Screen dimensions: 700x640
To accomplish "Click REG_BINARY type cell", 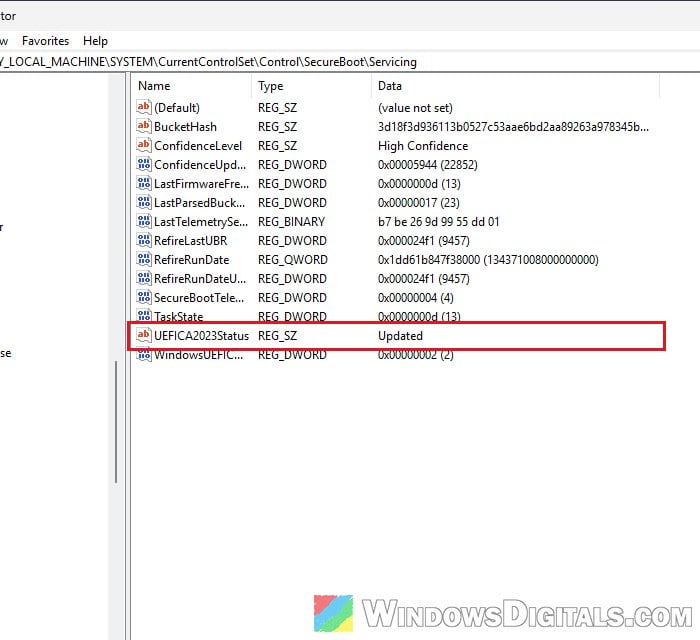I will pyautogui.click(x=291, y=222).
